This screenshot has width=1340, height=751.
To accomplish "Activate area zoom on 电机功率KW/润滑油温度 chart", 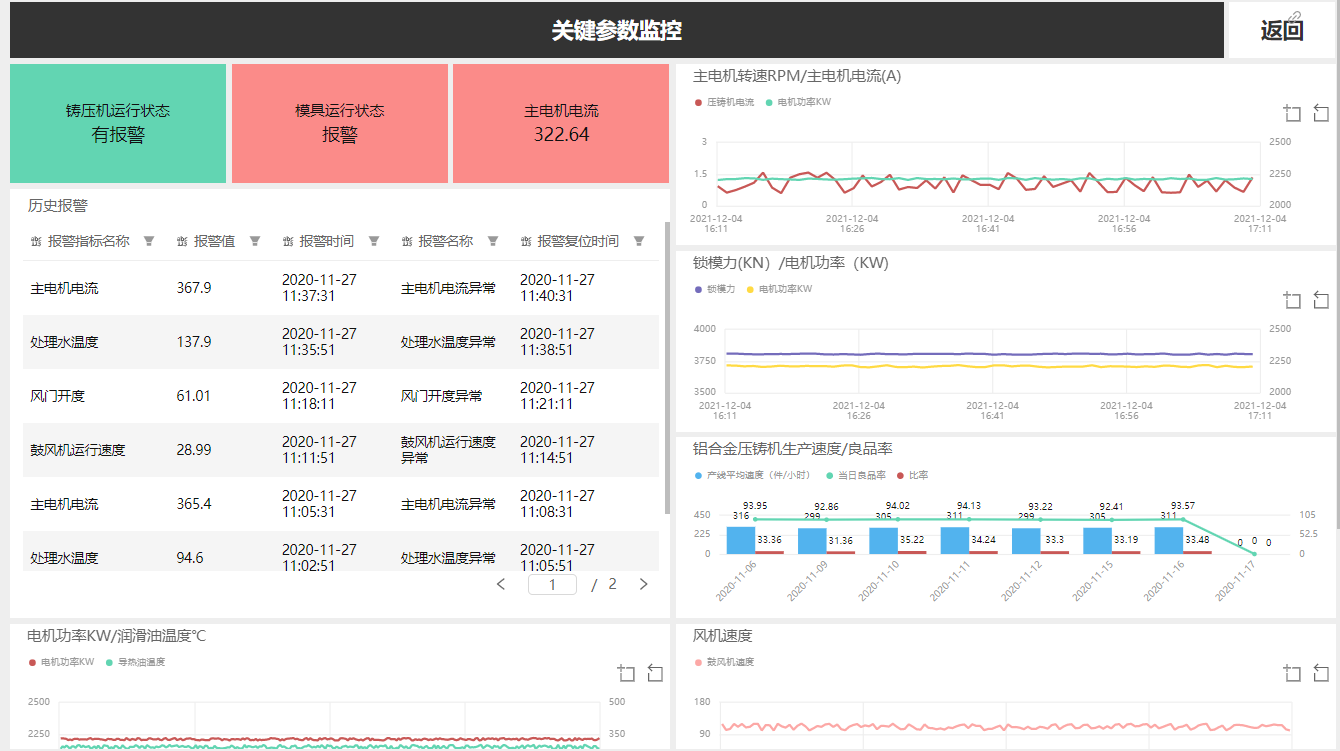I will [x=626, y=673].
